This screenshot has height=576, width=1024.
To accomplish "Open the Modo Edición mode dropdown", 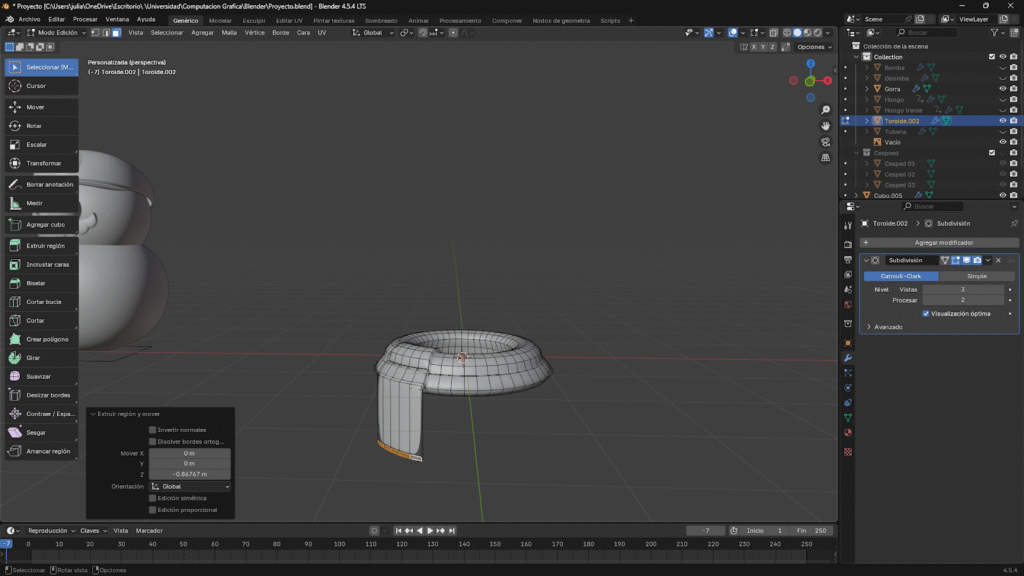I will point(56,33).
